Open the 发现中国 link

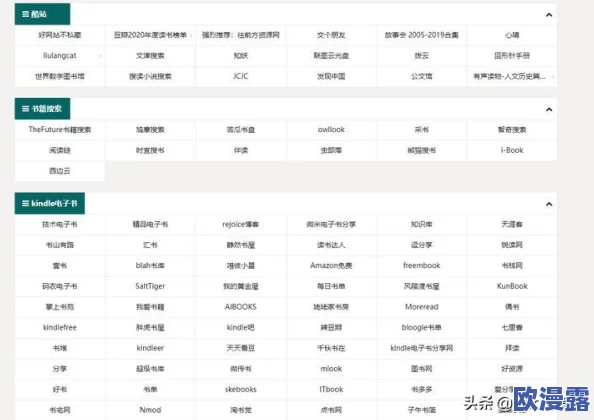pos(331,76)
